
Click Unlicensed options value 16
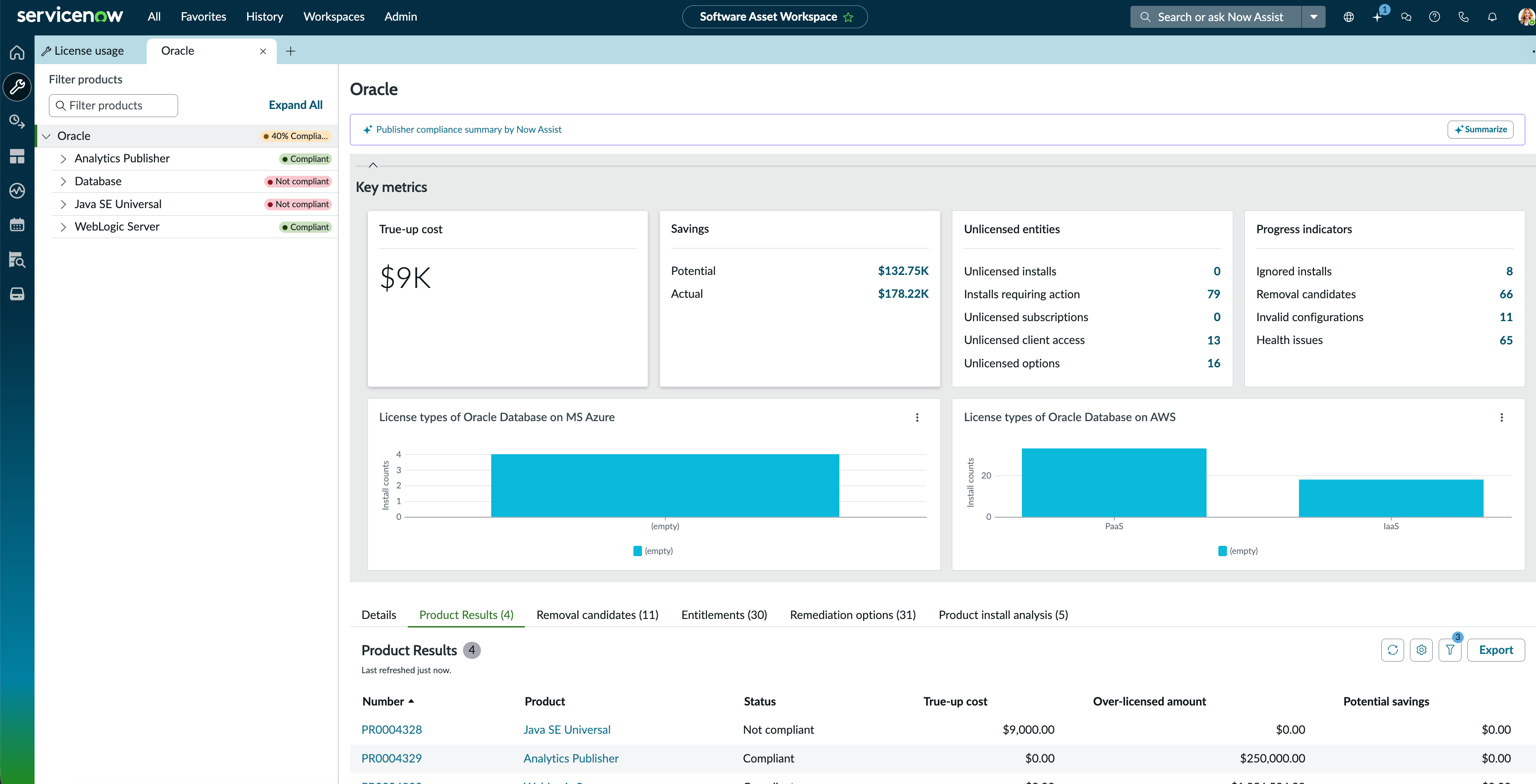coord(1213,364)
